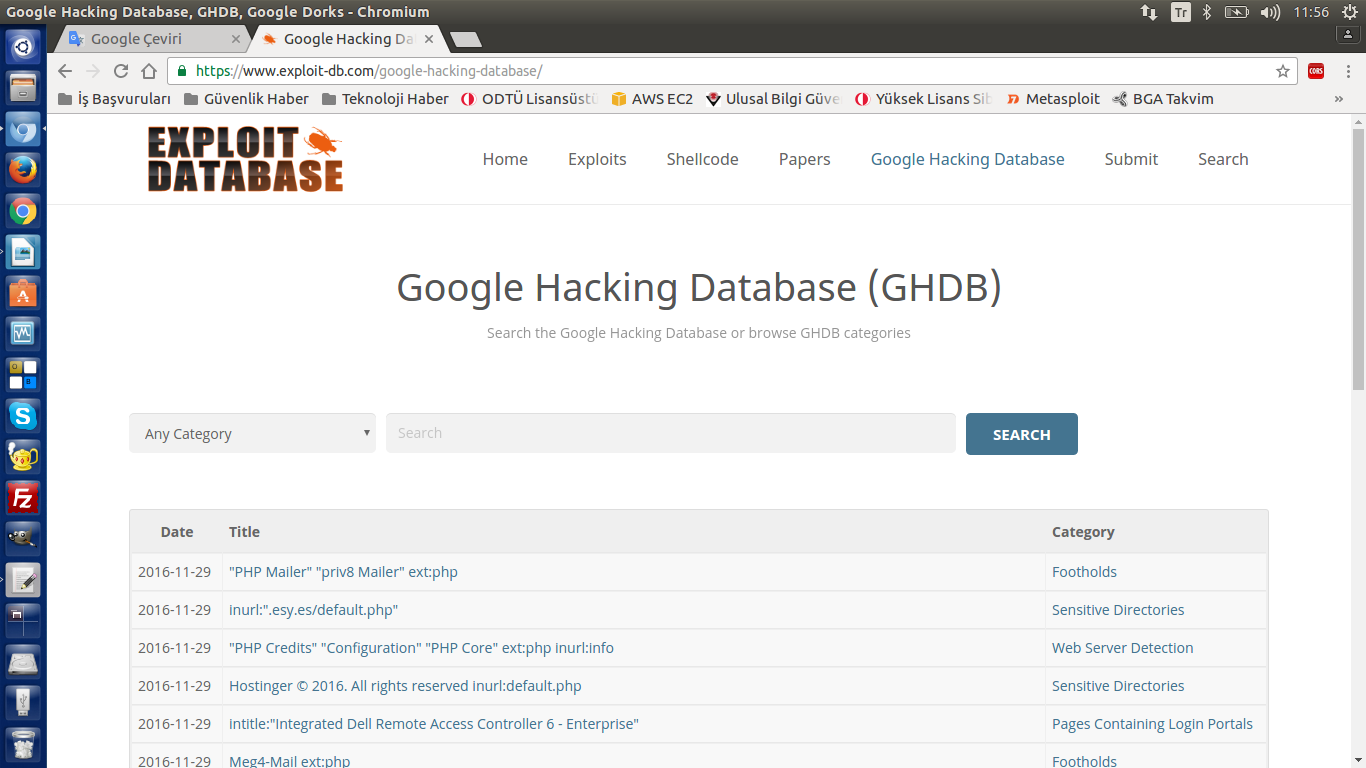The image size is (1366, 768).
Task: Open Ubuntu Dash from launcher
Action: [23, 46]
